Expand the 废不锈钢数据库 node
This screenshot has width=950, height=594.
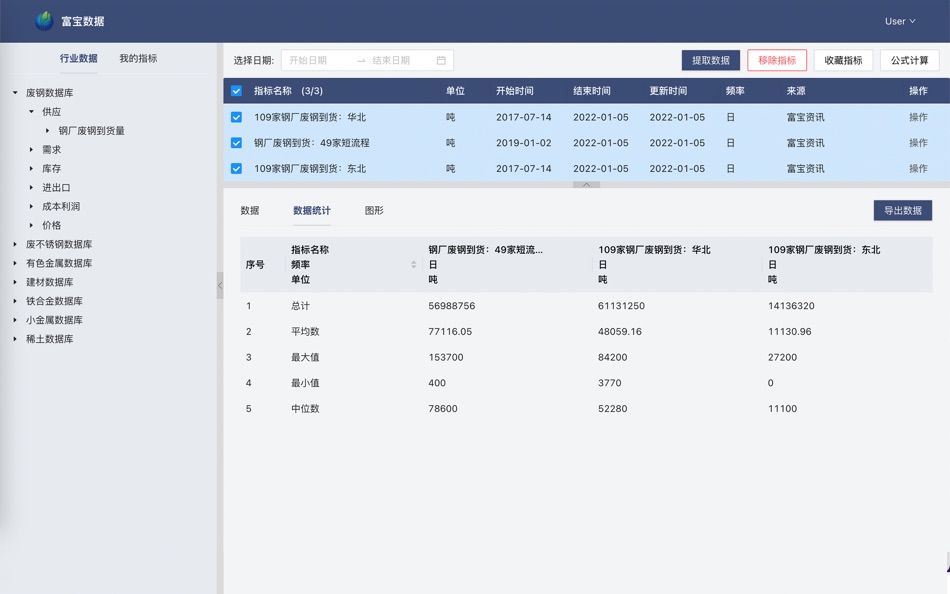(15, 244)
